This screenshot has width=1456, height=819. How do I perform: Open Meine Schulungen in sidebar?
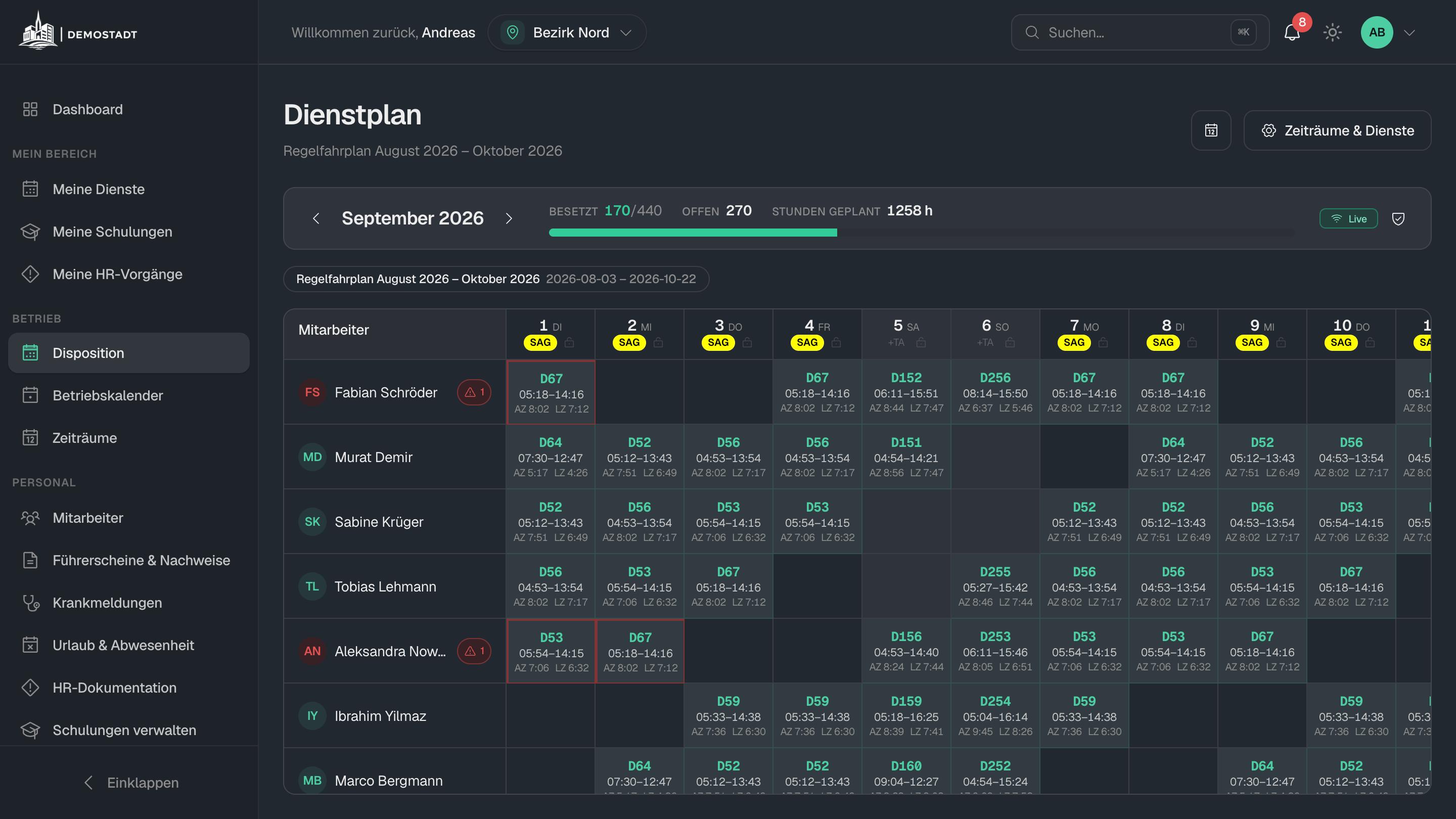point(129,231)
